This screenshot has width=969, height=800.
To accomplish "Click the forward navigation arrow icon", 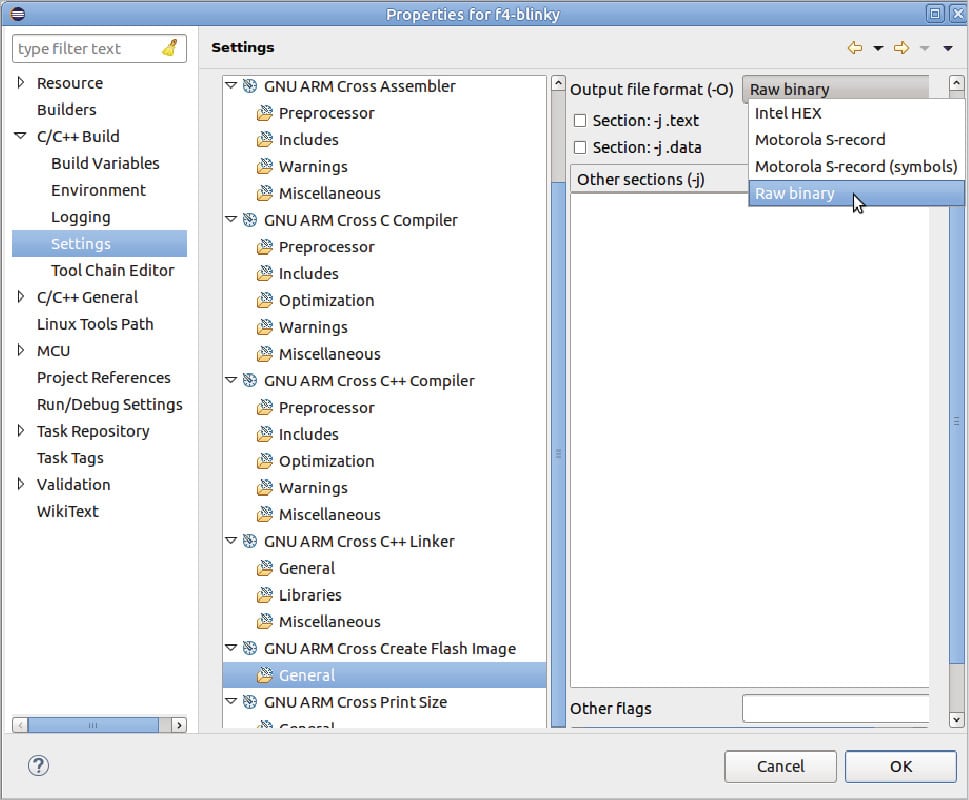I will (x=900, y=48).
